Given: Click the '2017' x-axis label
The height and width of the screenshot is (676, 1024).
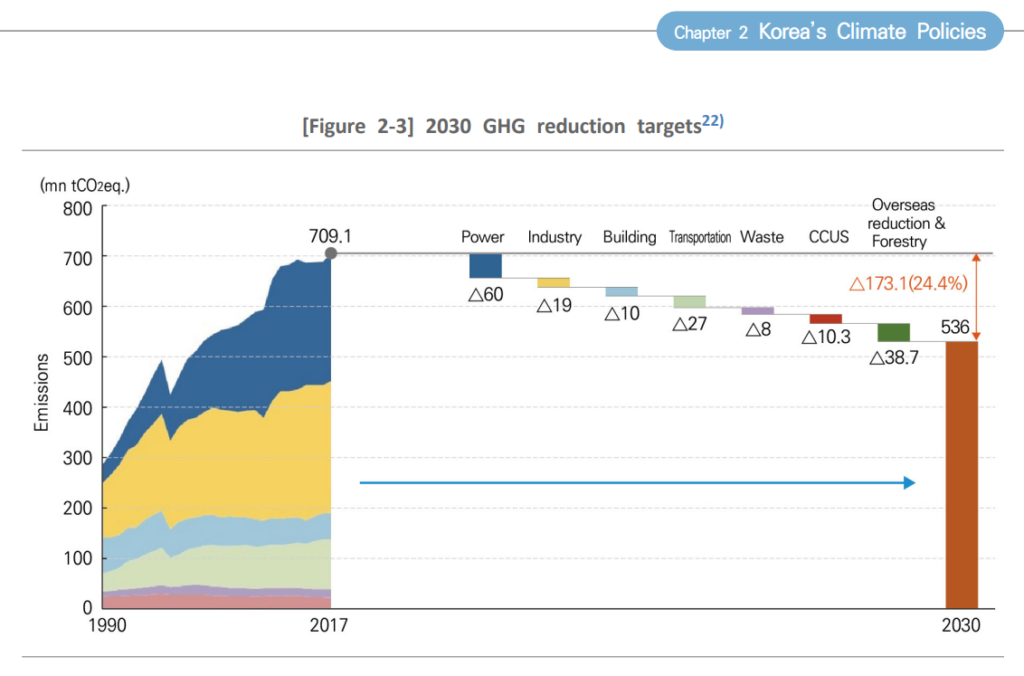Looking at the screenshot, I should (x=328, y=626).
